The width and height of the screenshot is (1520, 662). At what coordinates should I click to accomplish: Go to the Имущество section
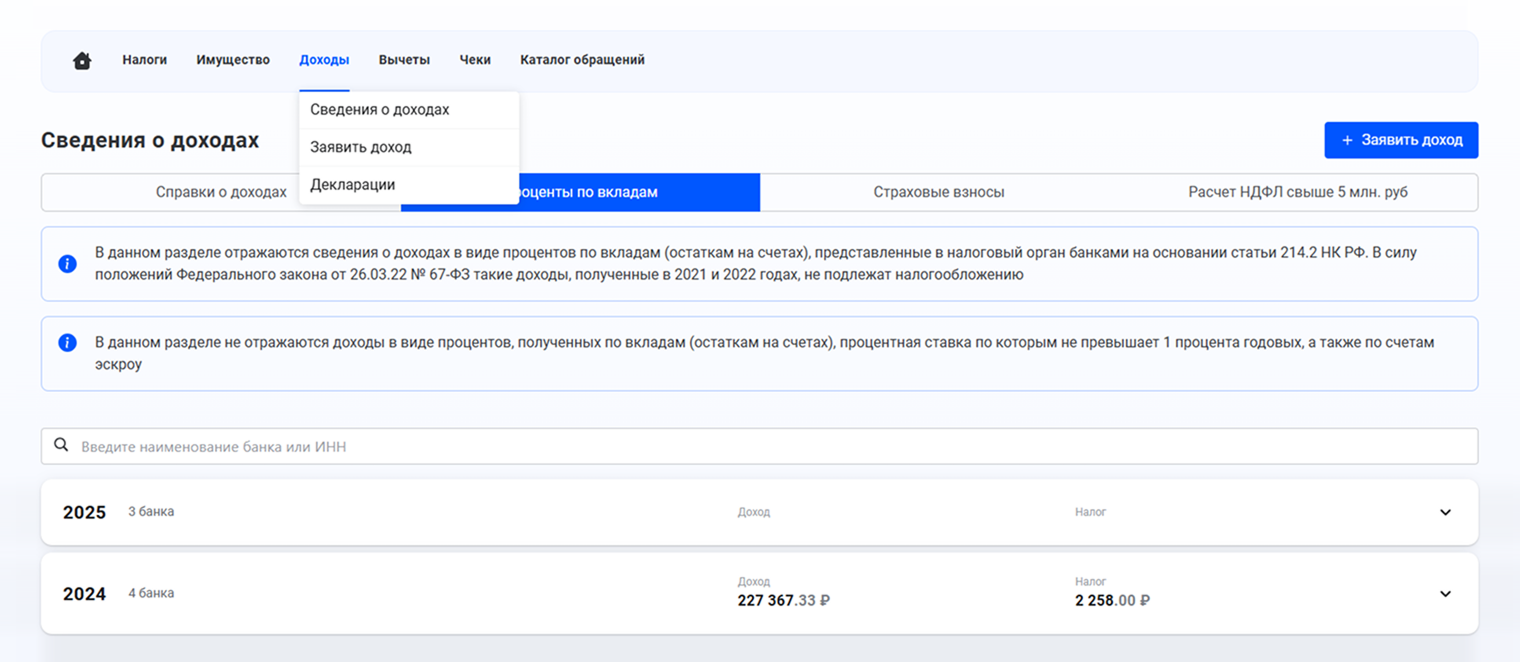233,60
